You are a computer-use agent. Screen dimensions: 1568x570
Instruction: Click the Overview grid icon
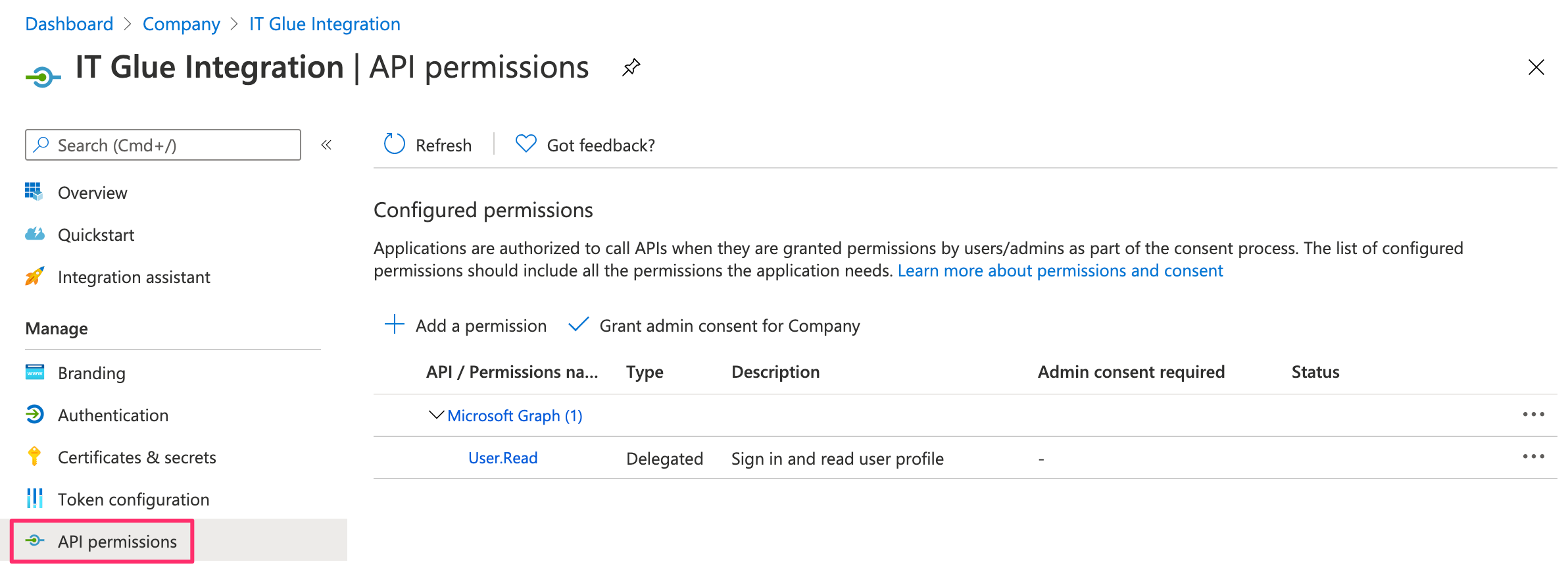pyautogui.click(x=34, y=192)
